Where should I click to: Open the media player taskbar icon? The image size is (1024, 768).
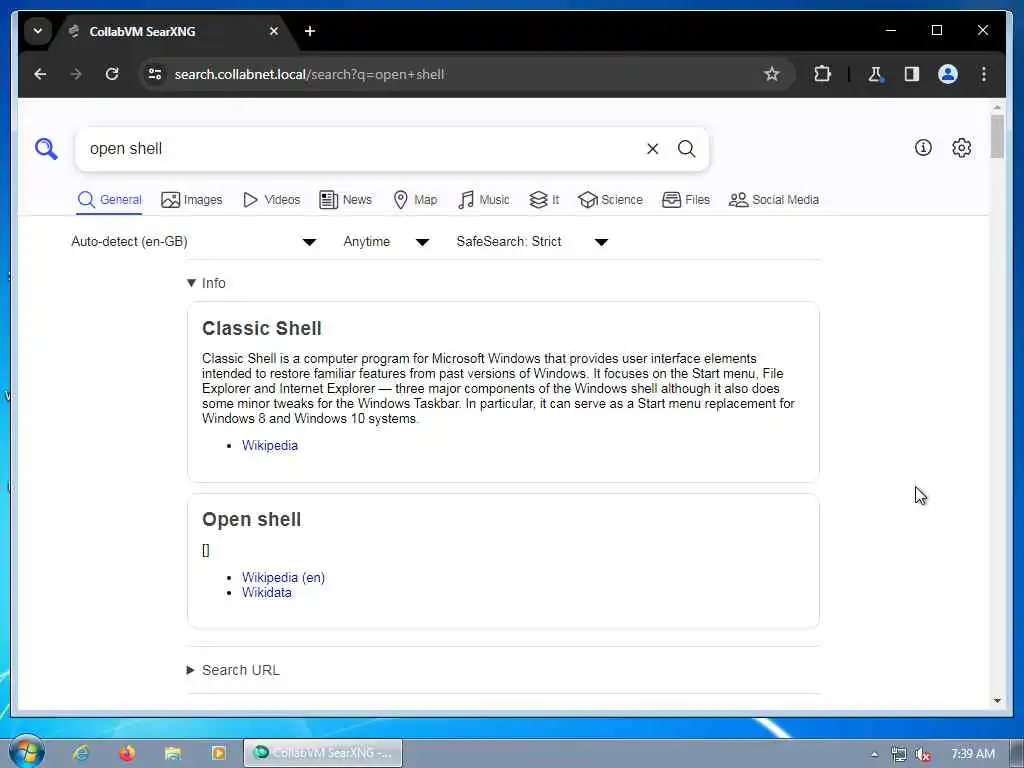[218, 753]
